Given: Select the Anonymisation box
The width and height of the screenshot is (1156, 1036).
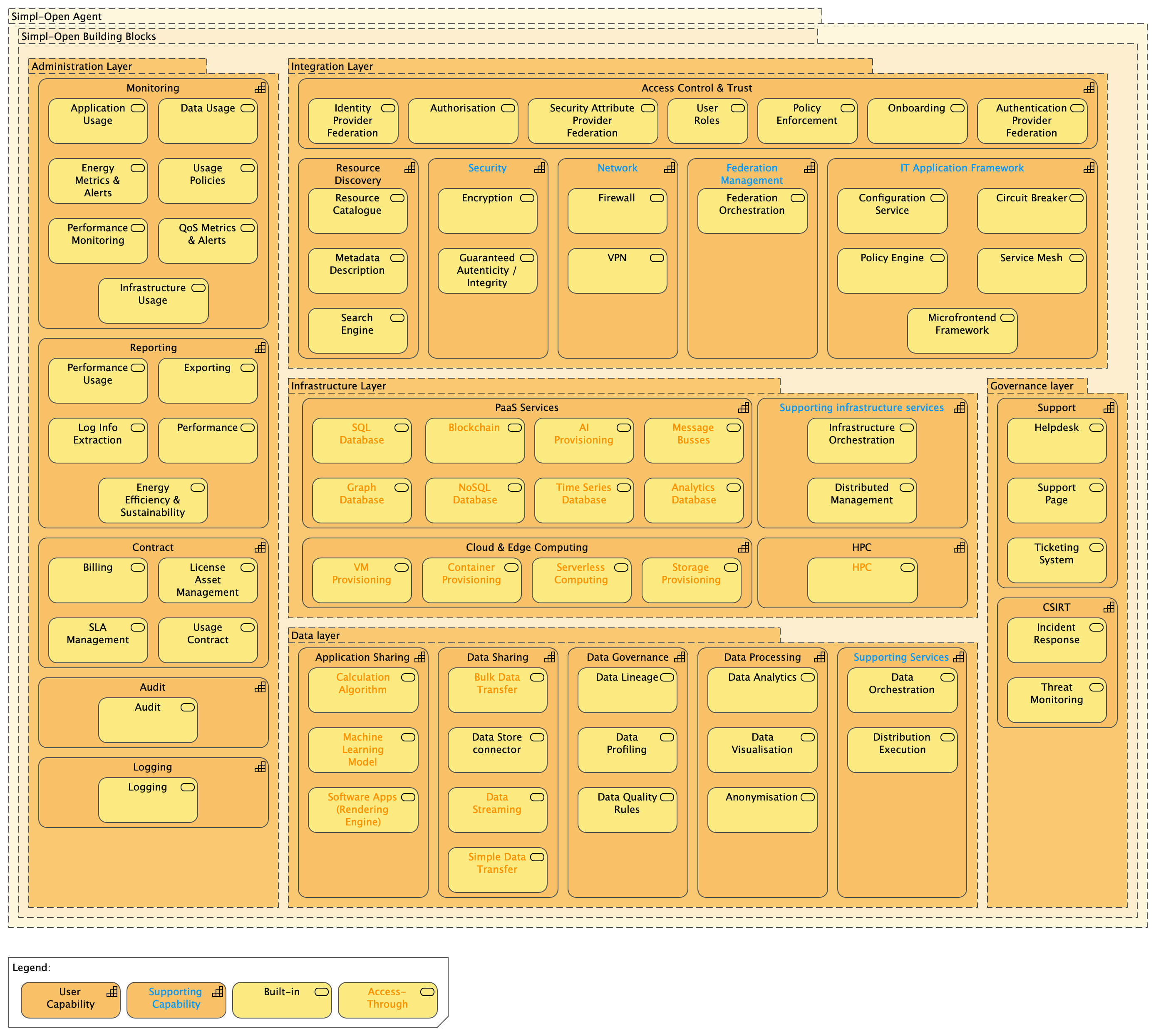Looking at the screenshot, I should 762,810.
